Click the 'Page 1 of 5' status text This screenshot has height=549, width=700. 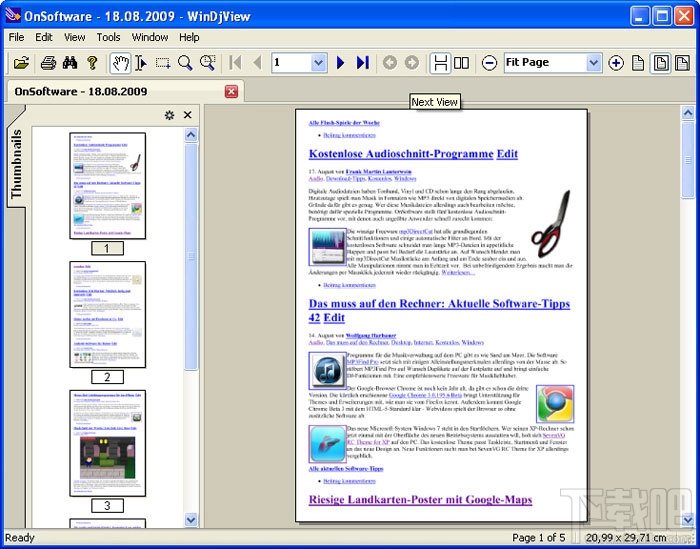(538, 538)
